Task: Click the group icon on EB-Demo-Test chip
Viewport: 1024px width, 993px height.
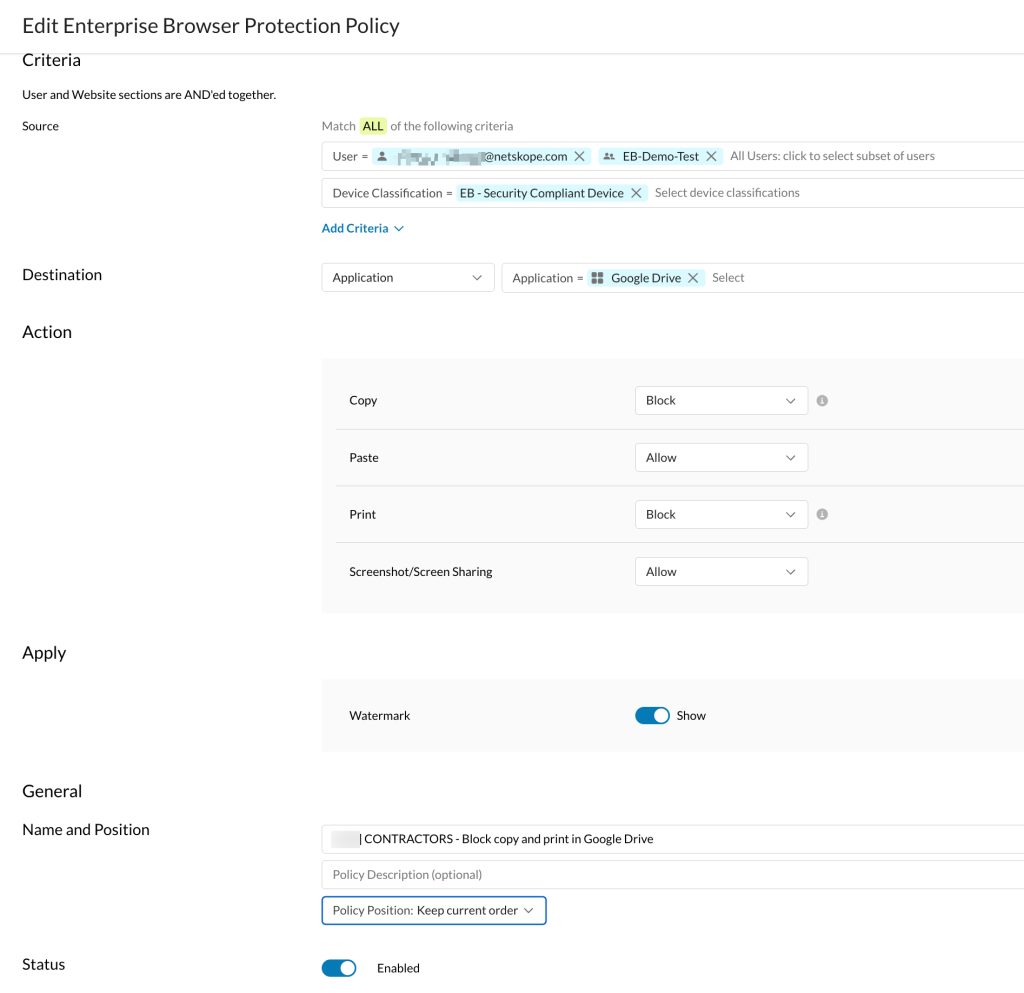Action: point(609,157)
